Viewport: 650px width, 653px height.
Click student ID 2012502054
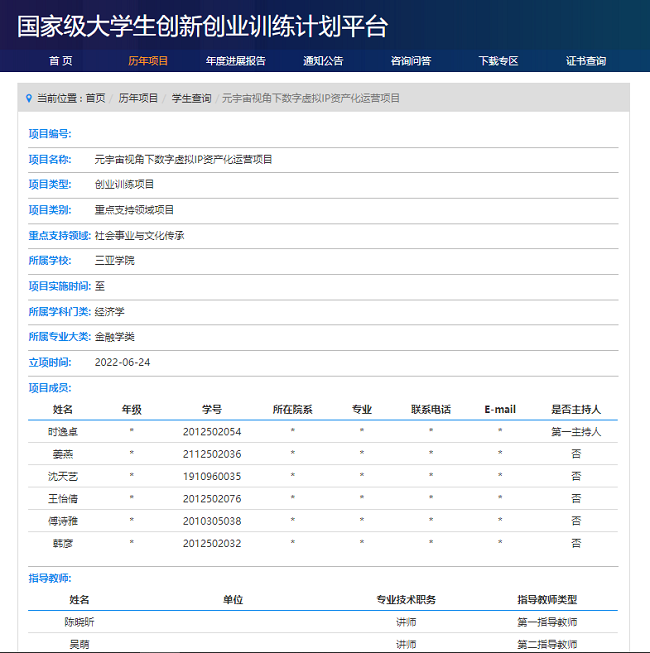click(212, 432)
